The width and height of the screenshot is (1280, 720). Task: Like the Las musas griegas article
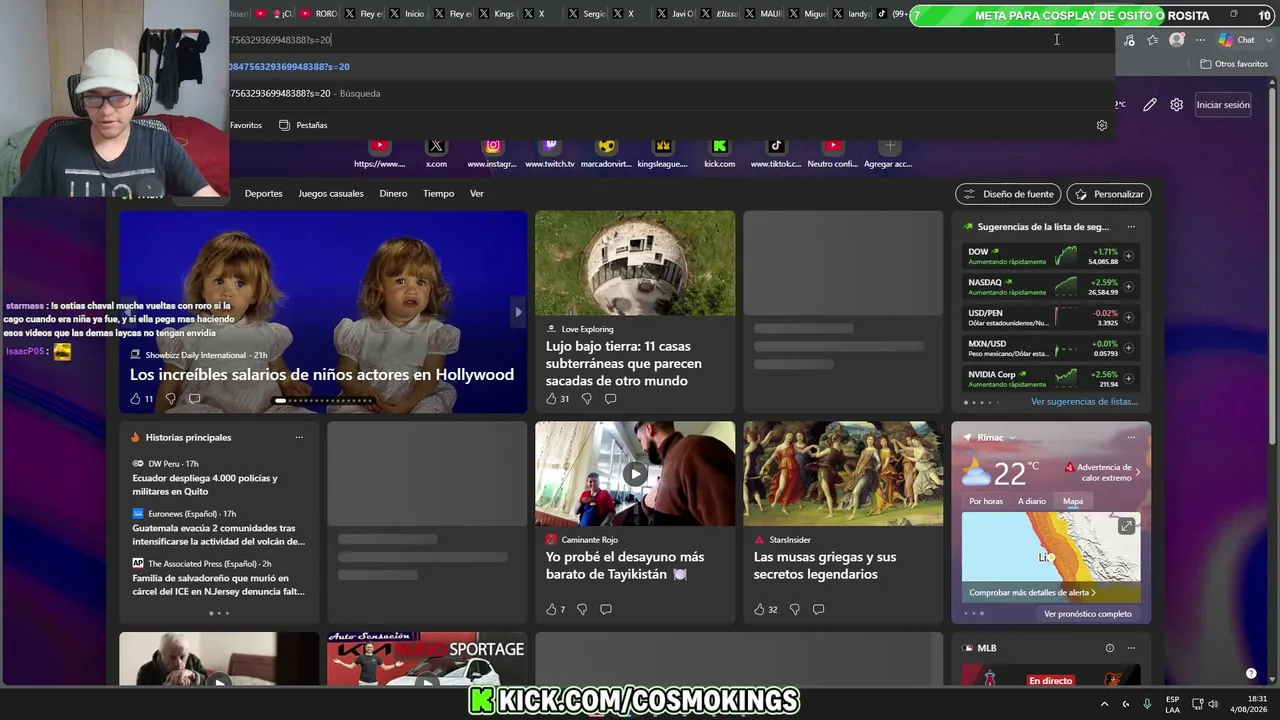[759, 609]
